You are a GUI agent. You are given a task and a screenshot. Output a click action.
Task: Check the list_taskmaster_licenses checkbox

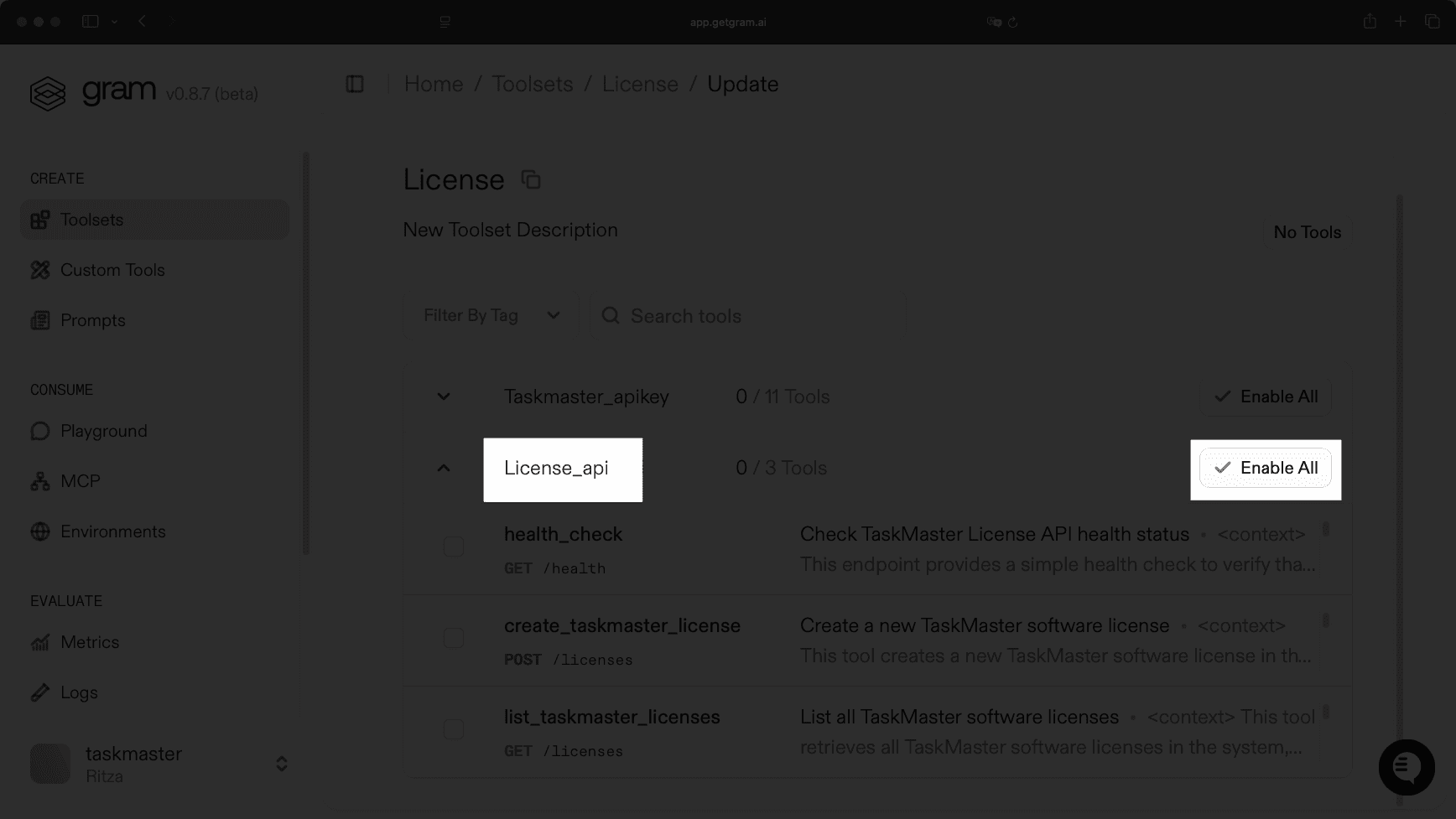[x=454, y=728]
